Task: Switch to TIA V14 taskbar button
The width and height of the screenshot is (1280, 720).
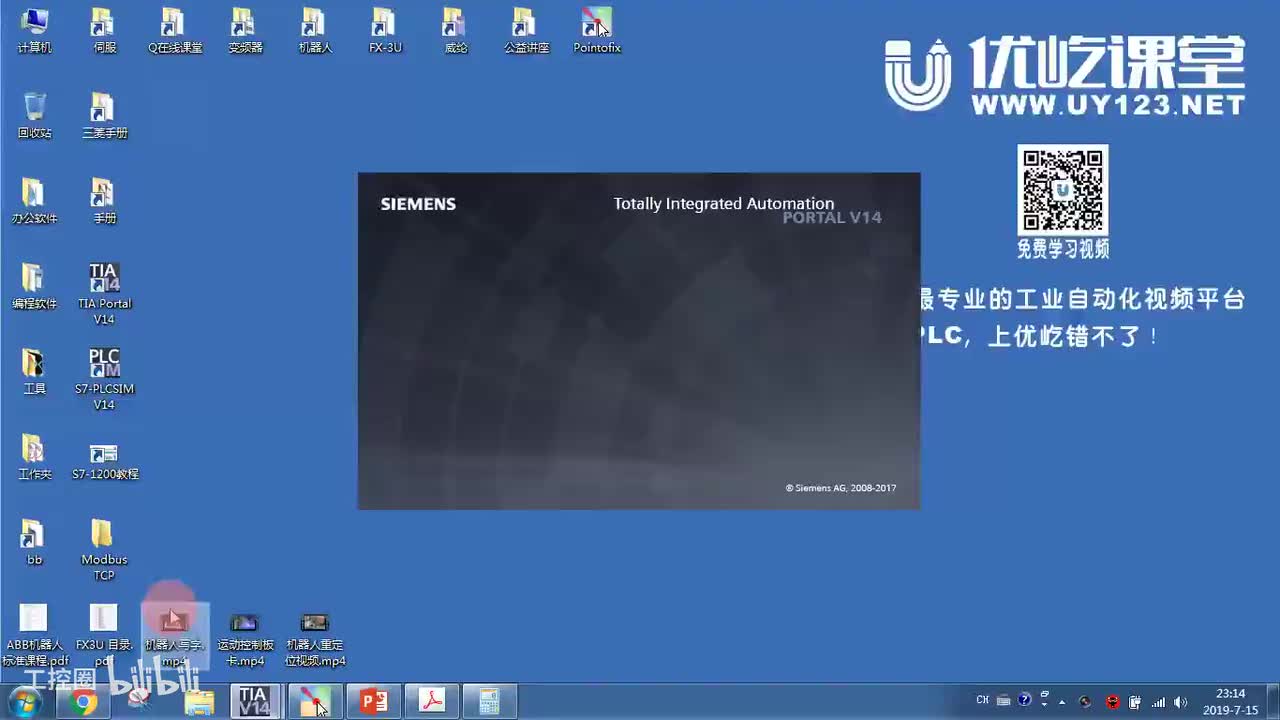Action: (255, 702)
